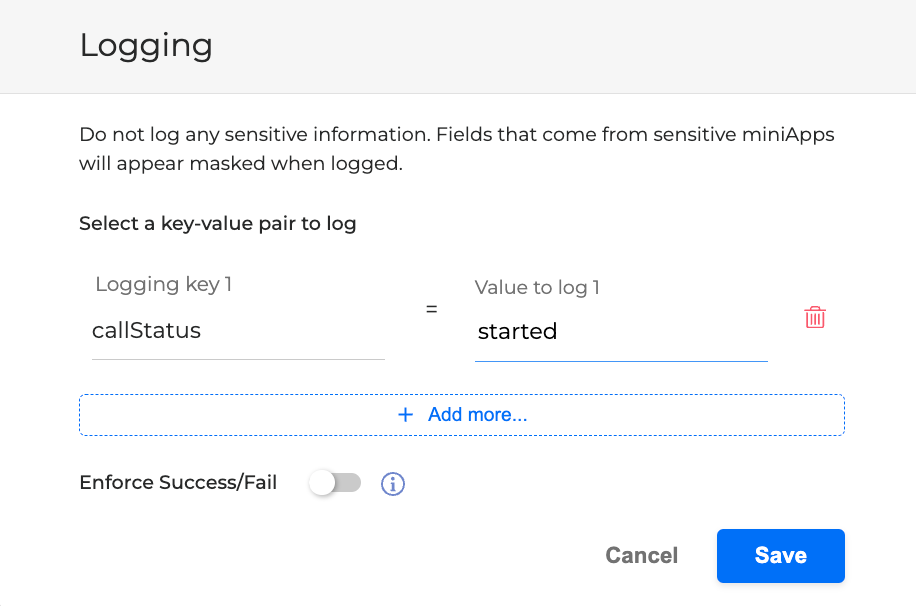The image size is (916, 606).
Task: Click the info icon beside Enforce Success/Fail
Action: [393, 484]
